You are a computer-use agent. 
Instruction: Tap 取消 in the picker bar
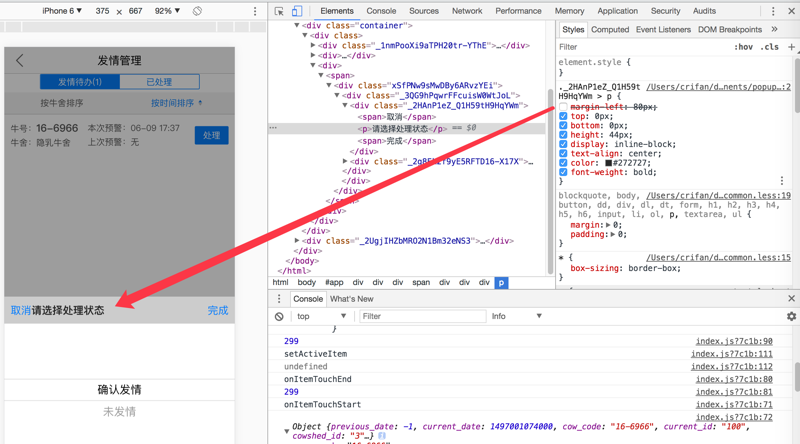pyautogui.click(x=21, y=310)
